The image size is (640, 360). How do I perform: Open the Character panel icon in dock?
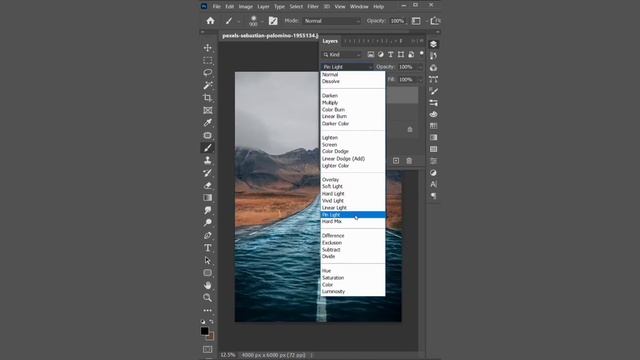[433, 184]
